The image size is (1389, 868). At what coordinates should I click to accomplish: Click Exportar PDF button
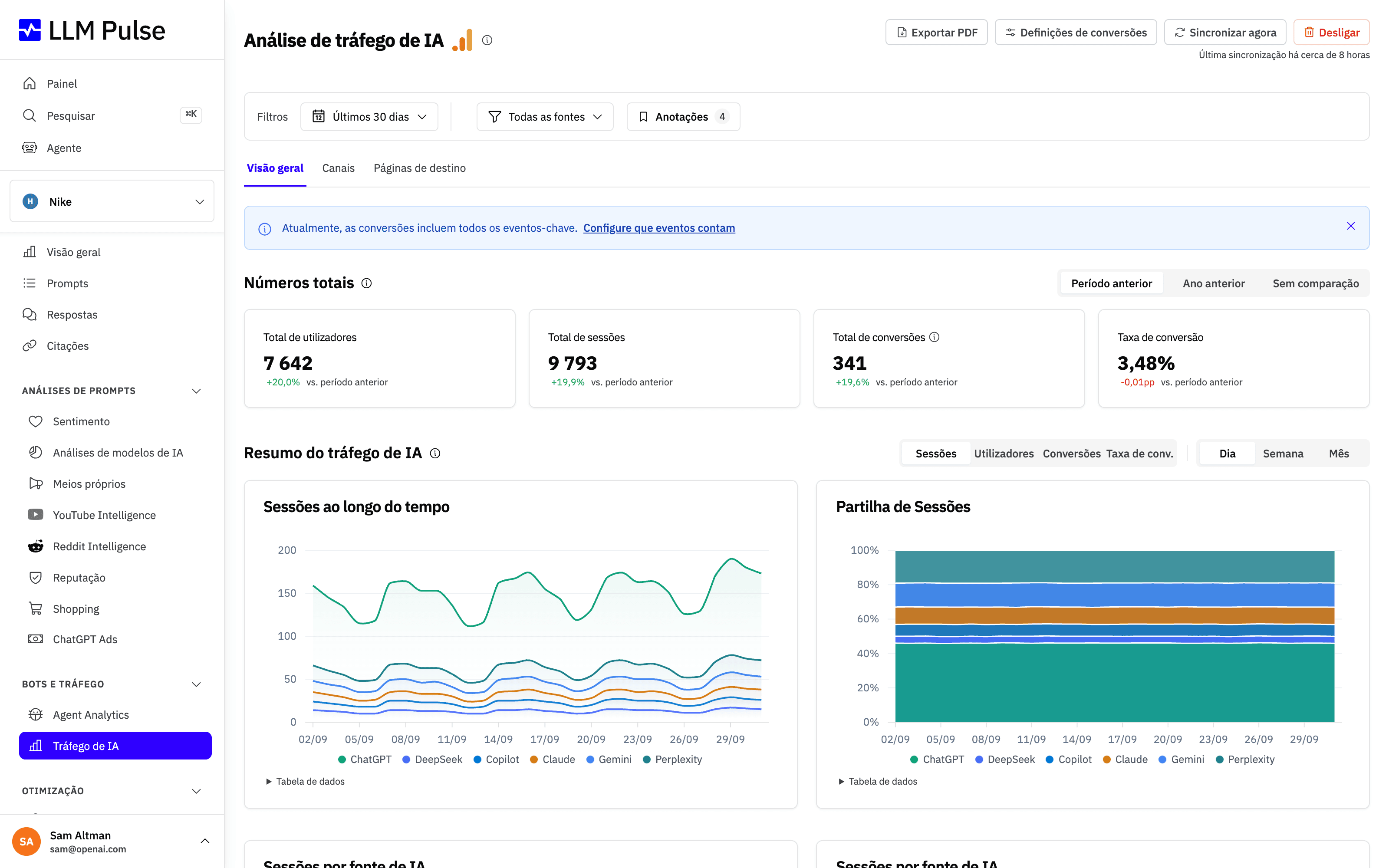click(936, 32)
